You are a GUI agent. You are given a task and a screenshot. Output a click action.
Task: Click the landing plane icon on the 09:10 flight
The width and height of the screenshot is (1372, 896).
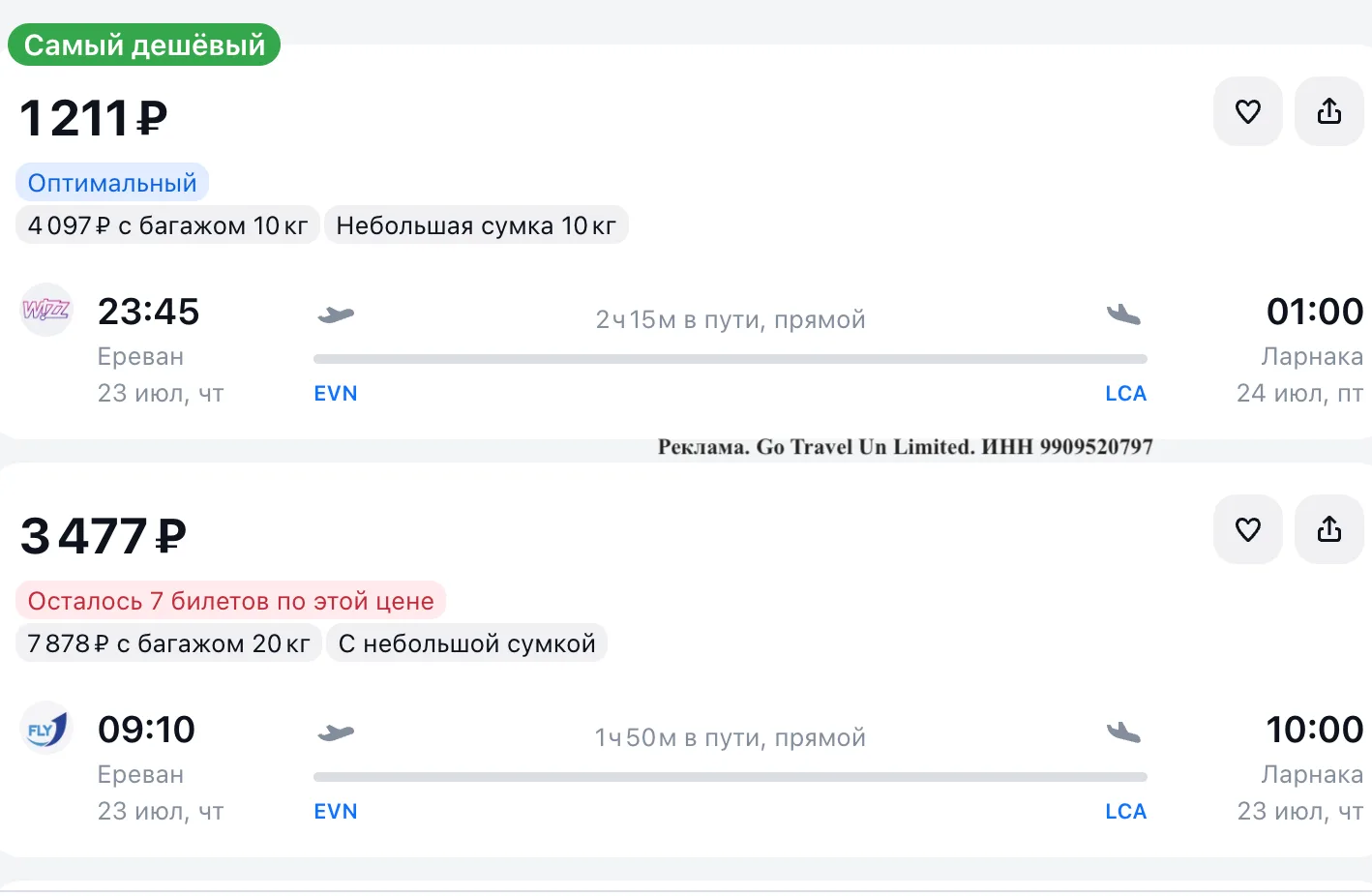[1123, 732]
